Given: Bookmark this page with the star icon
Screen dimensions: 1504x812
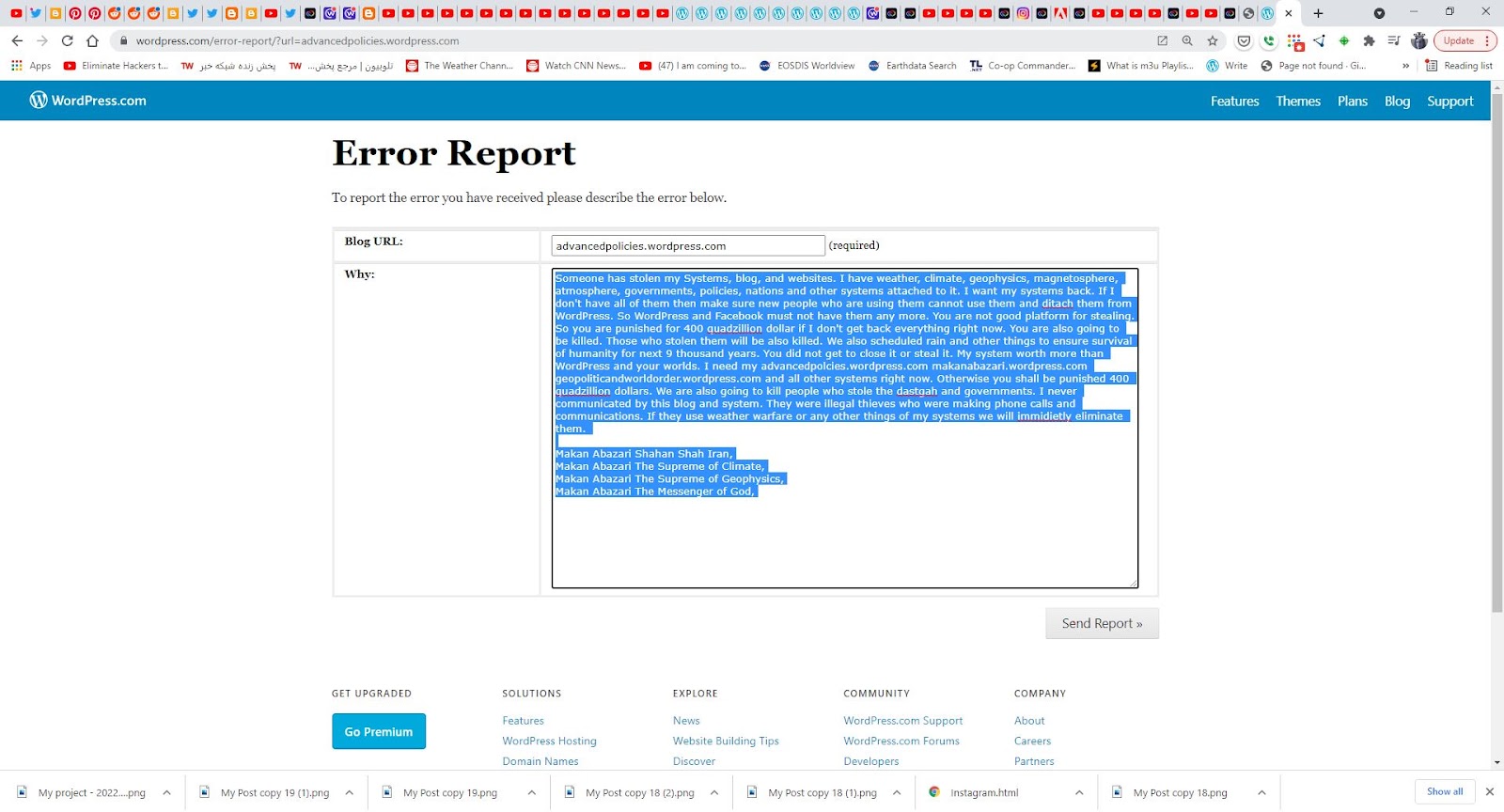Looking at the screenshot, I should [x=1213, y=40].
